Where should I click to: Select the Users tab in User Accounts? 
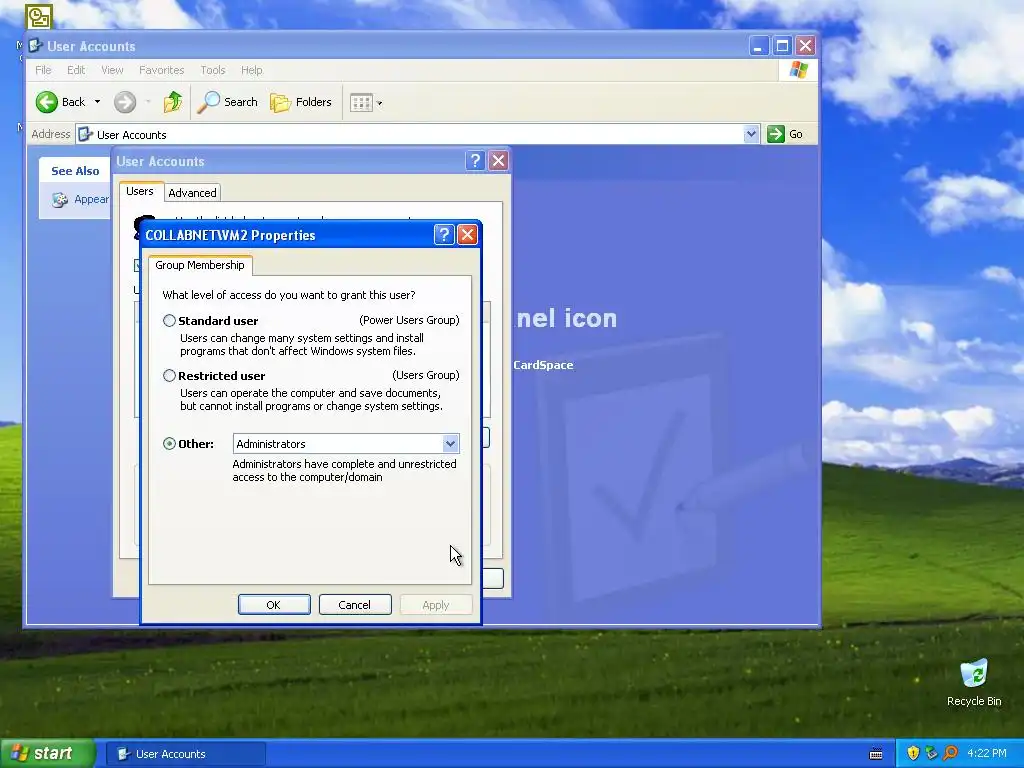tap(140, 191)
